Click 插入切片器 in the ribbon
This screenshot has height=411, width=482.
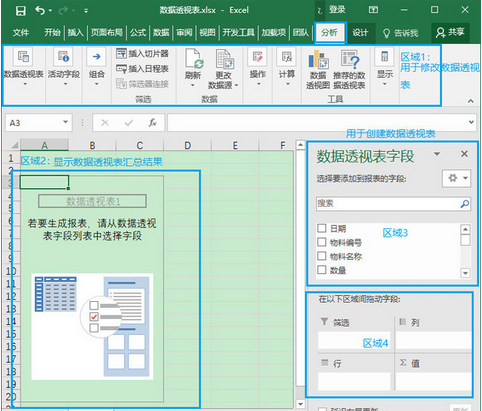point(142,53)
